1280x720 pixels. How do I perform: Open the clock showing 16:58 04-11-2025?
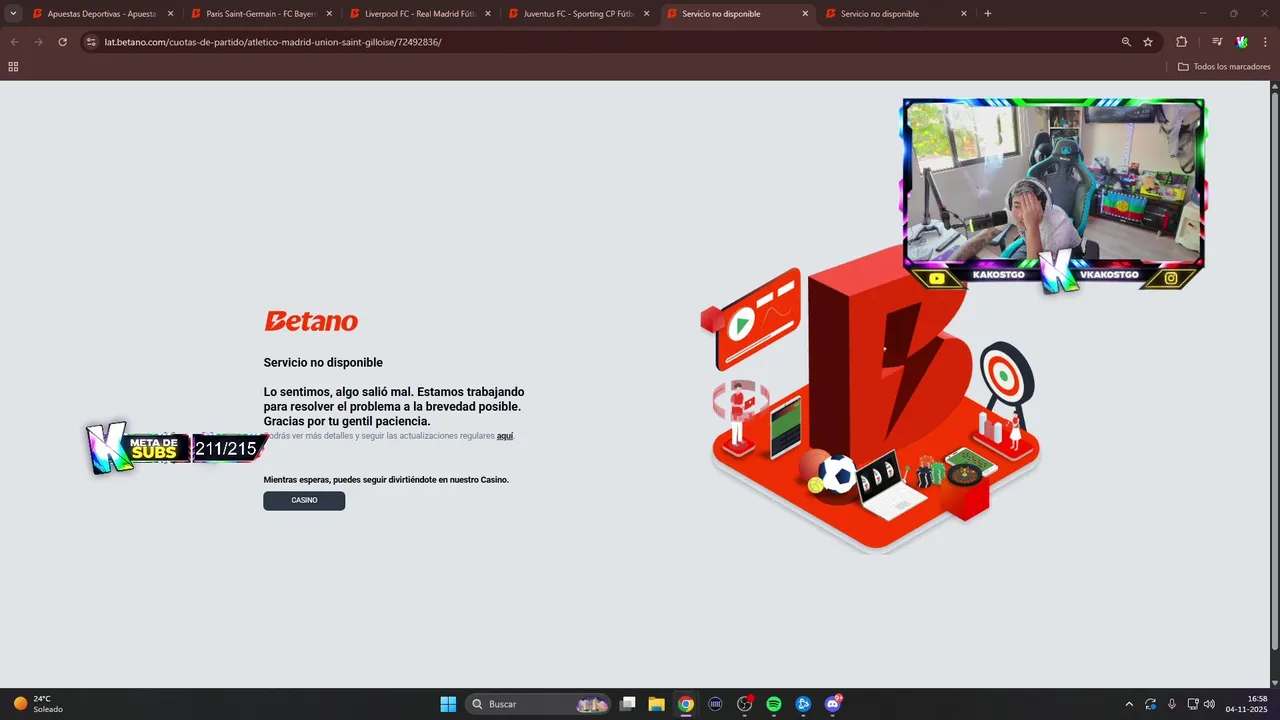(1247, 704)
